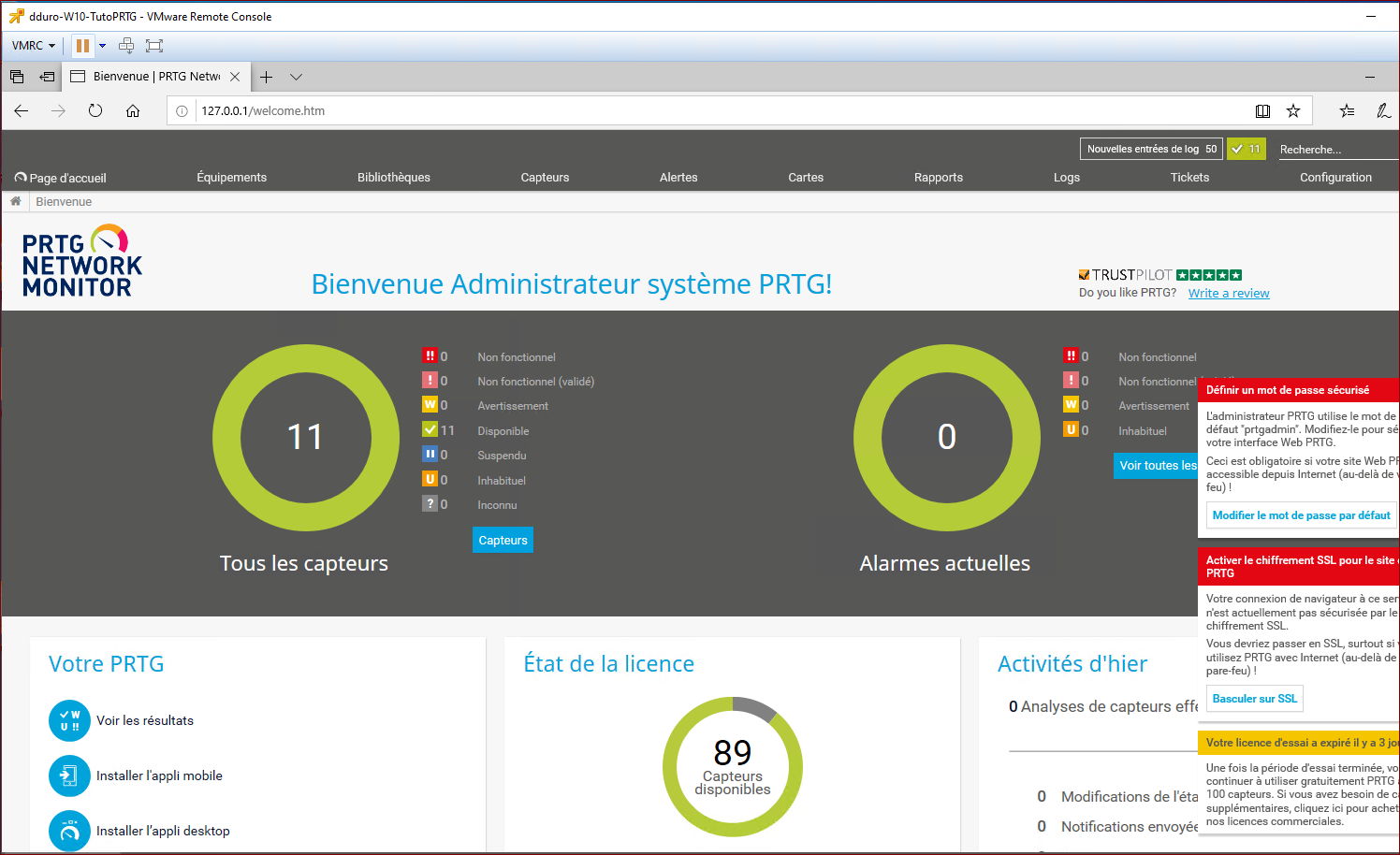Click the 11 sensors donut chart
The height and width of the screenshot is (855, 1400).
pos(305,437)
